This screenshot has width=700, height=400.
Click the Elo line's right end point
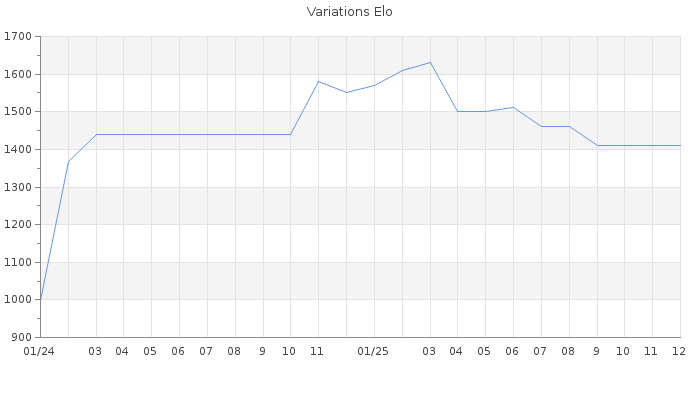pos(680,145)
